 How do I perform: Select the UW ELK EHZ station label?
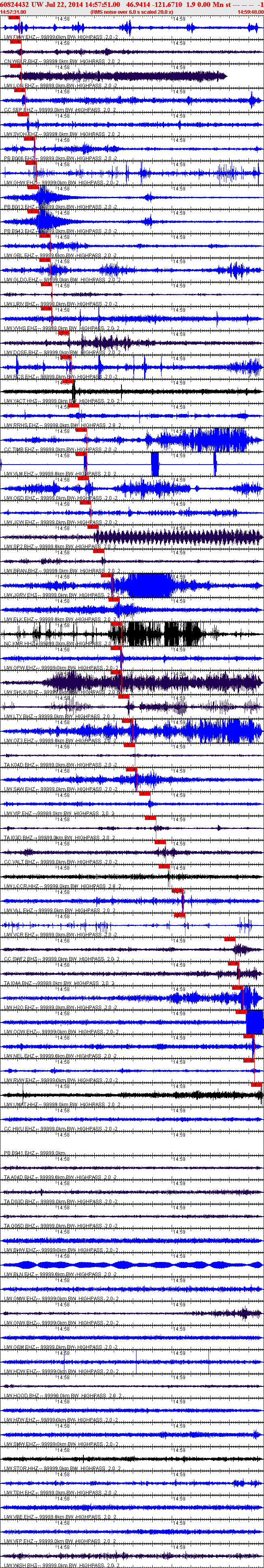pyautogui.click(x=60, y=620)
